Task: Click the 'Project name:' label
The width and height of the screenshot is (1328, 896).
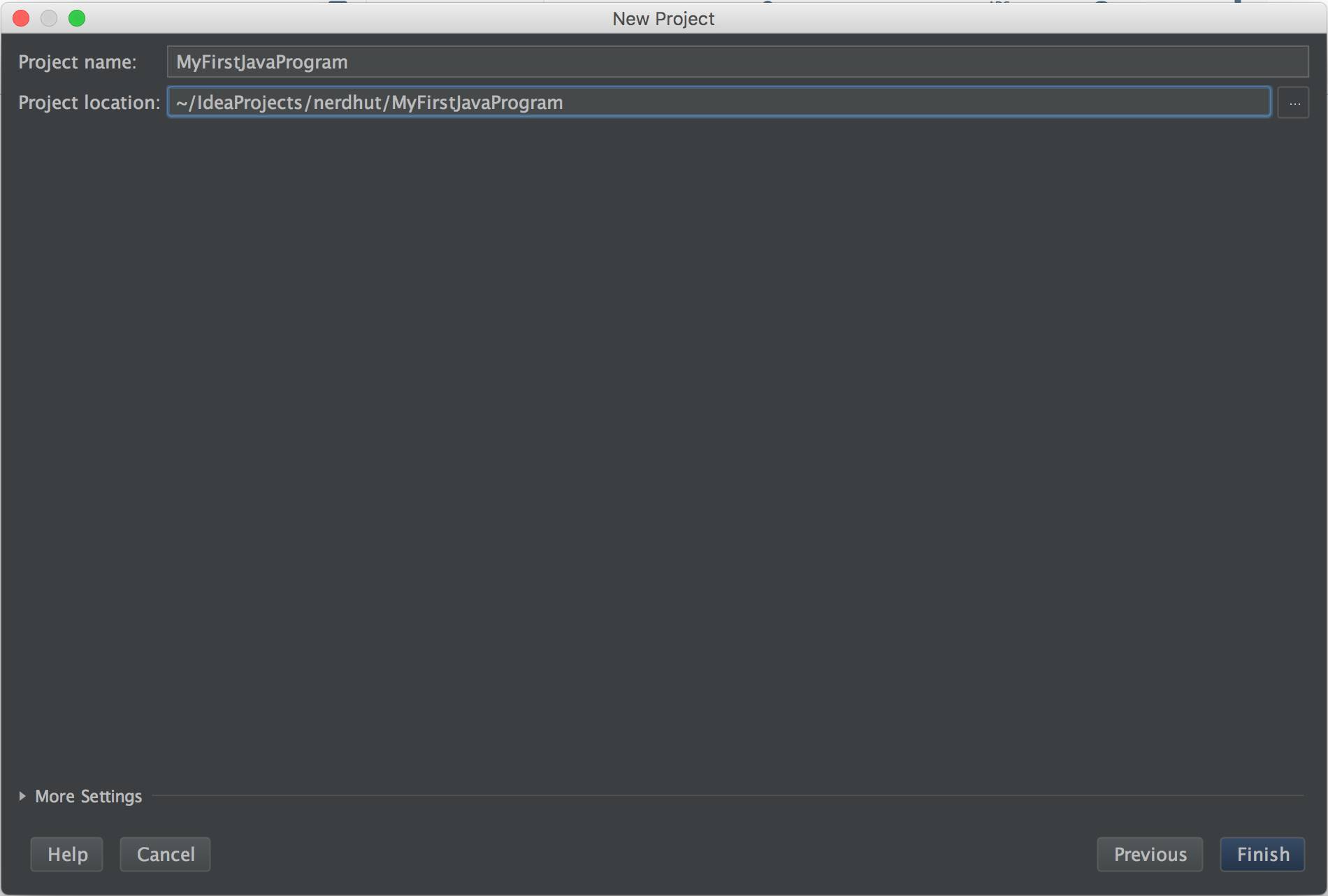Action: click(78, 62)
